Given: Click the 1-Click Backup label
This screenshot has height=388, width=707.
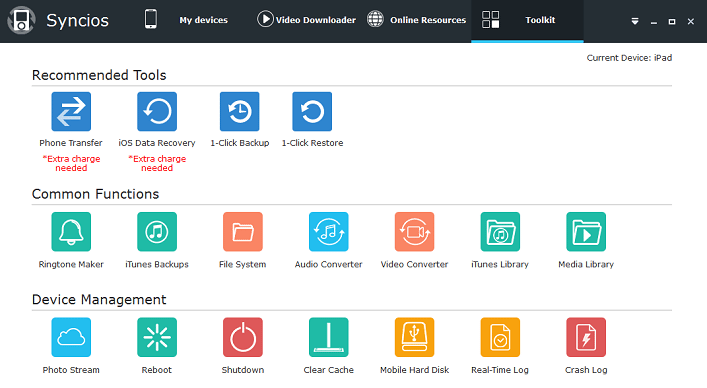Looking at the screenshot, I should (x=239, y=143).
